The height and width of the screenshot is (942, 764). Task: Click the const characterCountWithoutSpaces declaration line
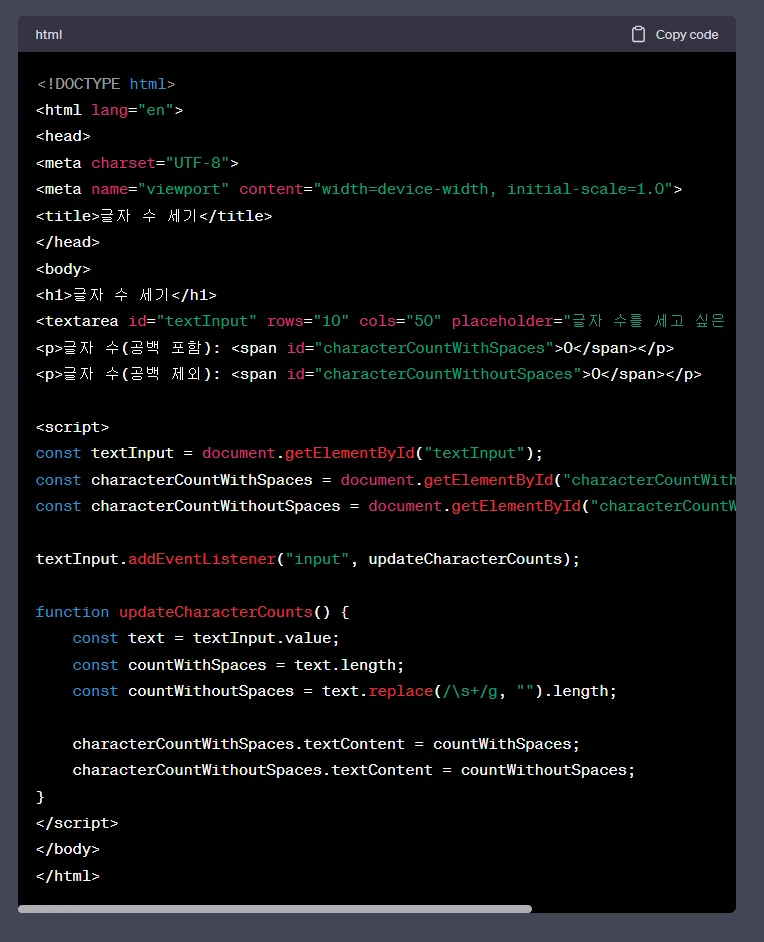386,506
